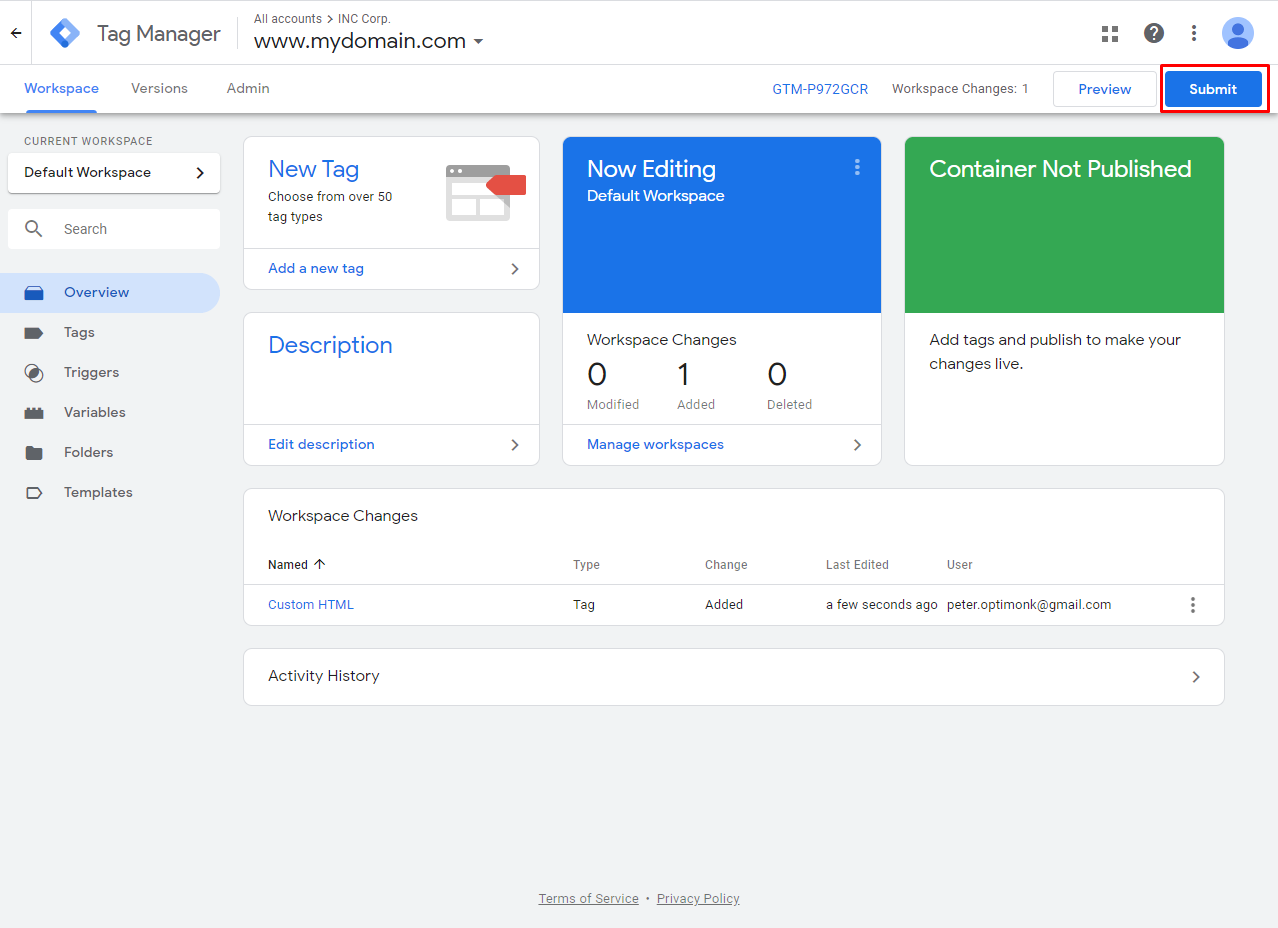The height and width of the screenshot is (928, 1278).
Task: Click the Add a new tag link
Action: tap(316, 269)
